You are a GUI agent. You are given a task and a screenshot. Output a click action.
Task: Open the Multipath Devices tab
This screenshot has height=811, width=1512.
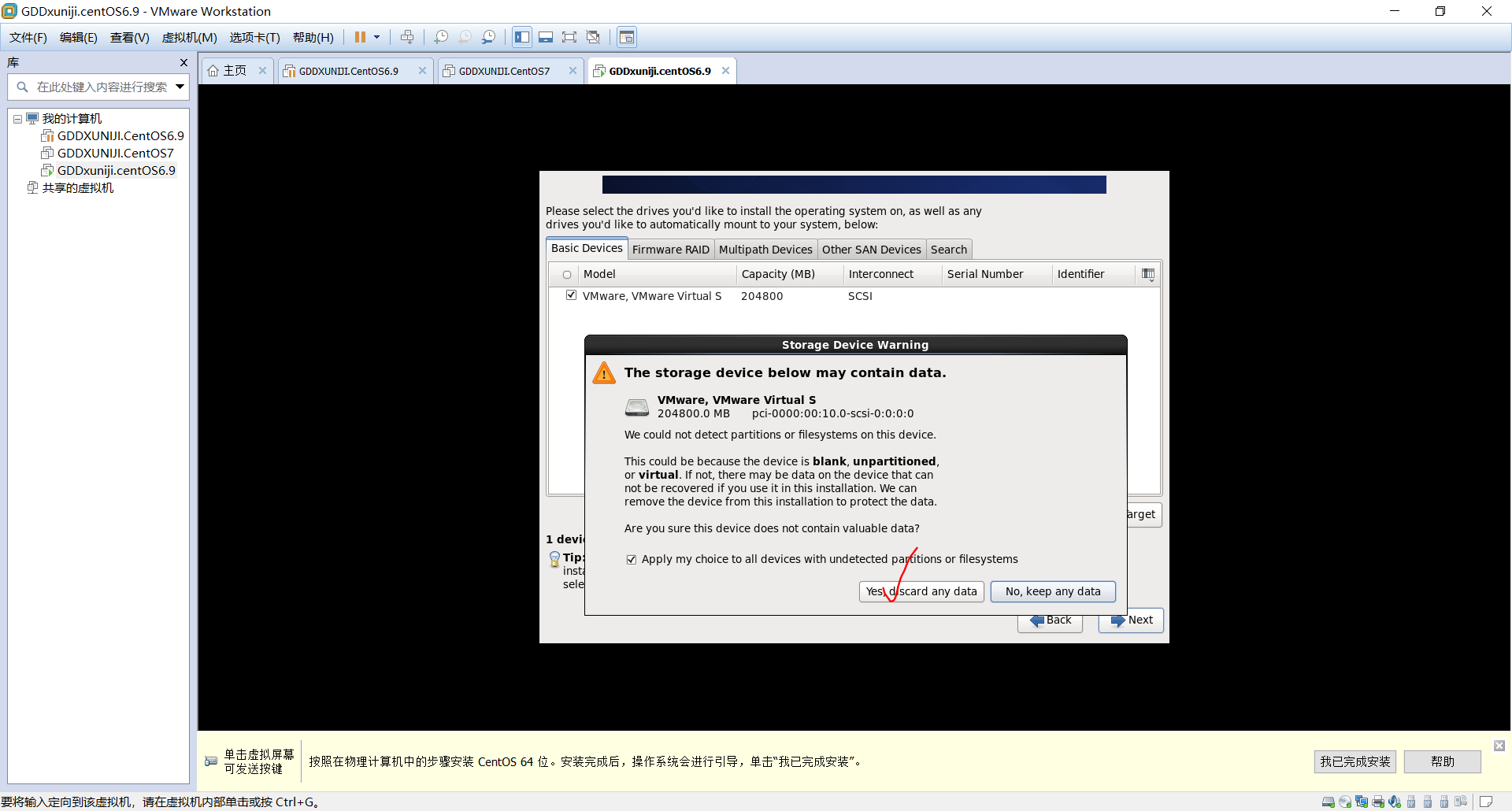pos(765,250)
